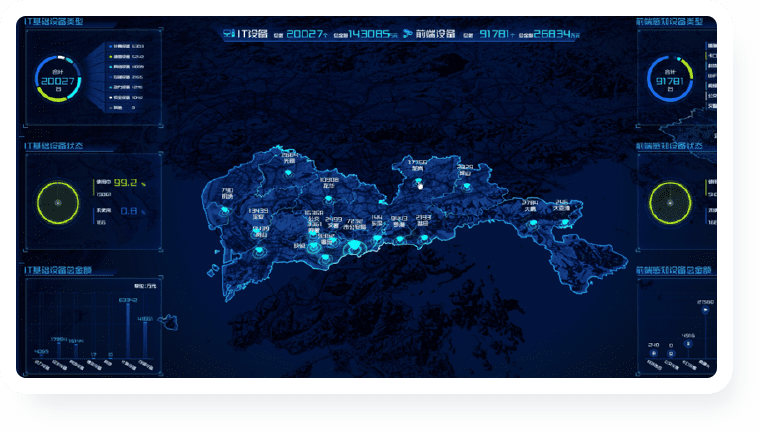Toggle the first blue-dot legend entry
The height and width of the screenshot is (432, 760).
point(127,47)
